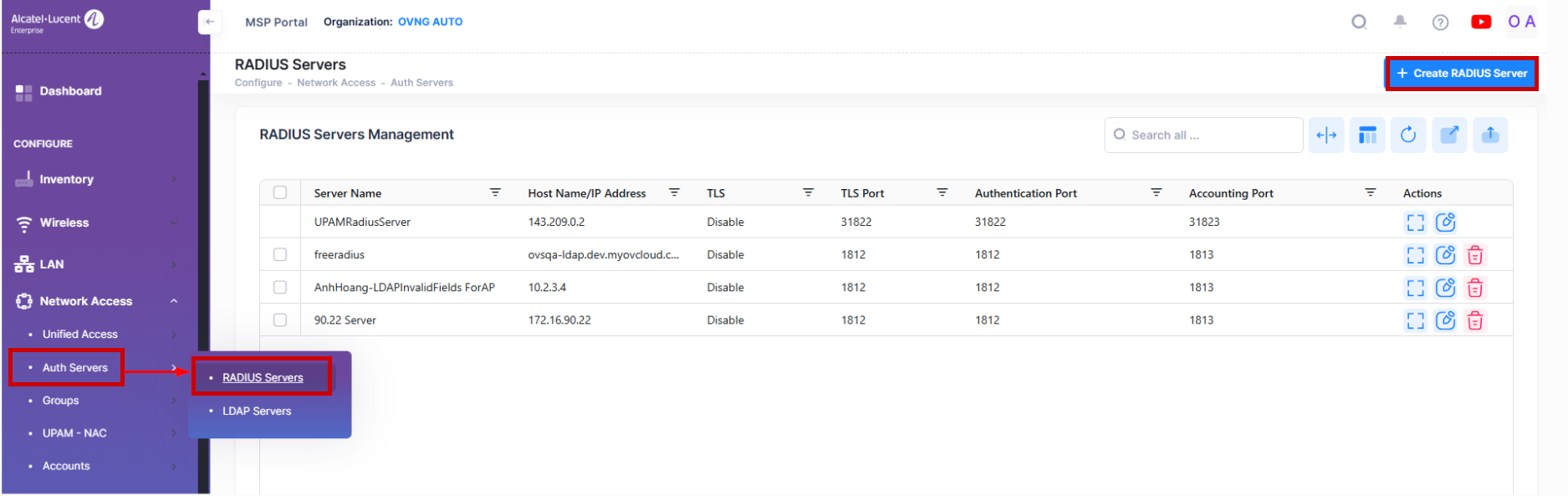Image resolution: width=1568 pixels, height=496 pixels.
Task: Collapse the sidebar with back arrow
Action: [x=210, y=22]
